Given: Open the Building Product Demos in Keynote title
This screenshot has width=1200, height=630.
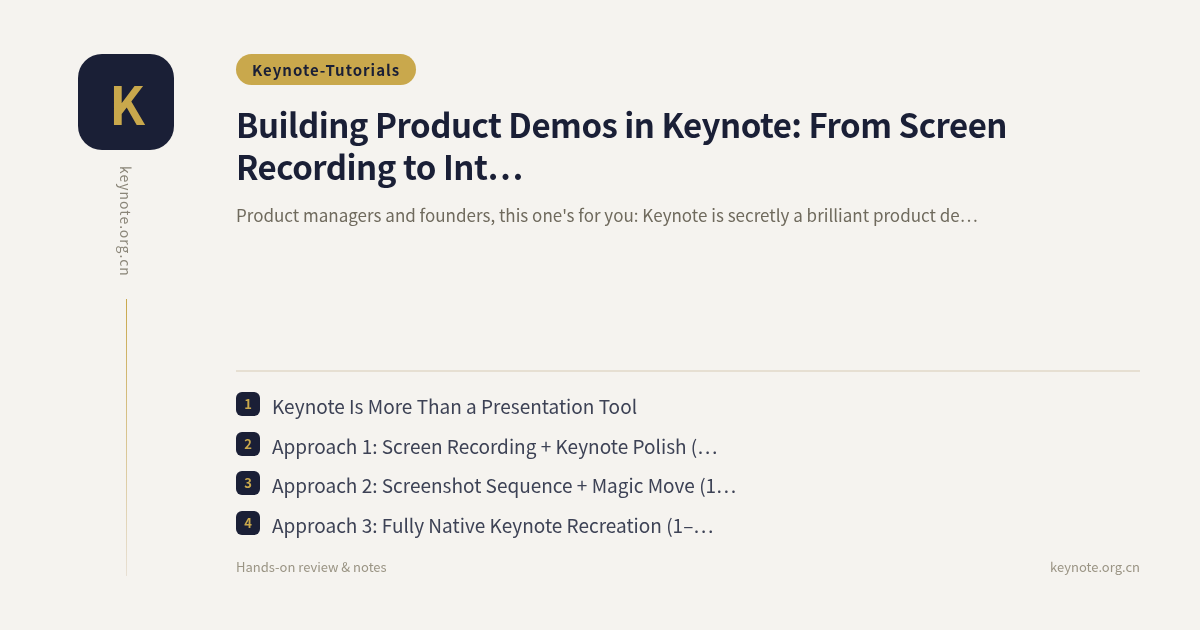Looking at the screenshot, I should click(x=621, y=147).
